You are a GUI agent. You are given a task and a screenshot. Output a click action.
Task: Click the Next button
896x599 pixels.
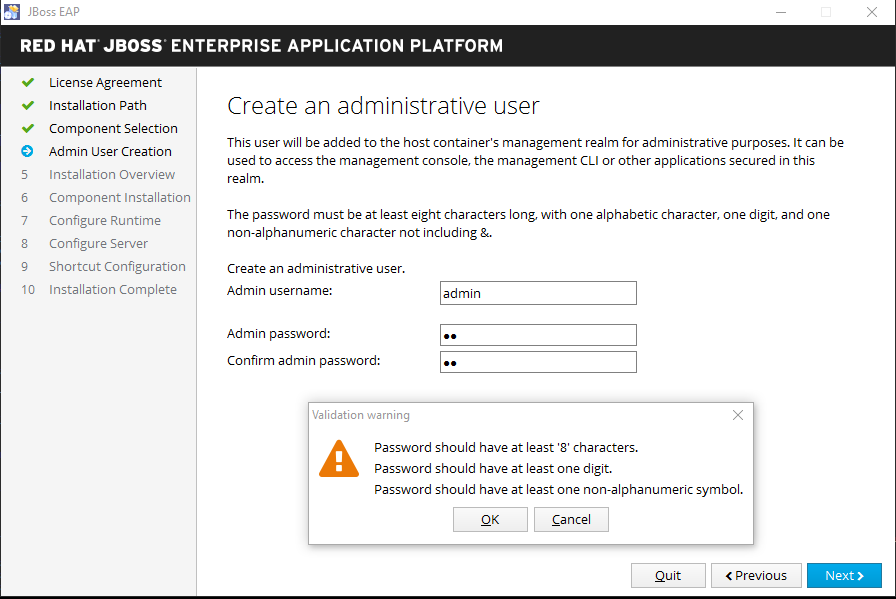[x=844, y=575]
